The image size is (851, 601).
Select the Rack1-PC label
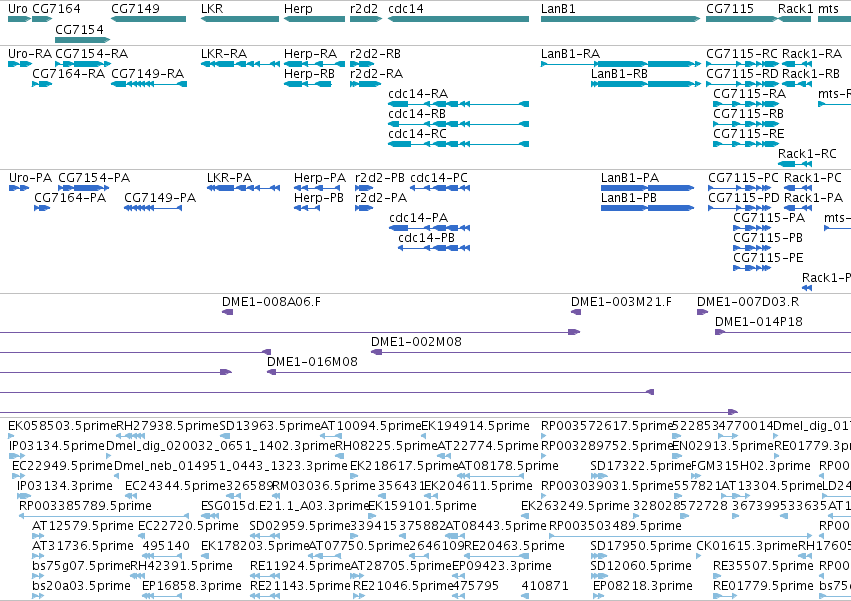click(813, 178)
